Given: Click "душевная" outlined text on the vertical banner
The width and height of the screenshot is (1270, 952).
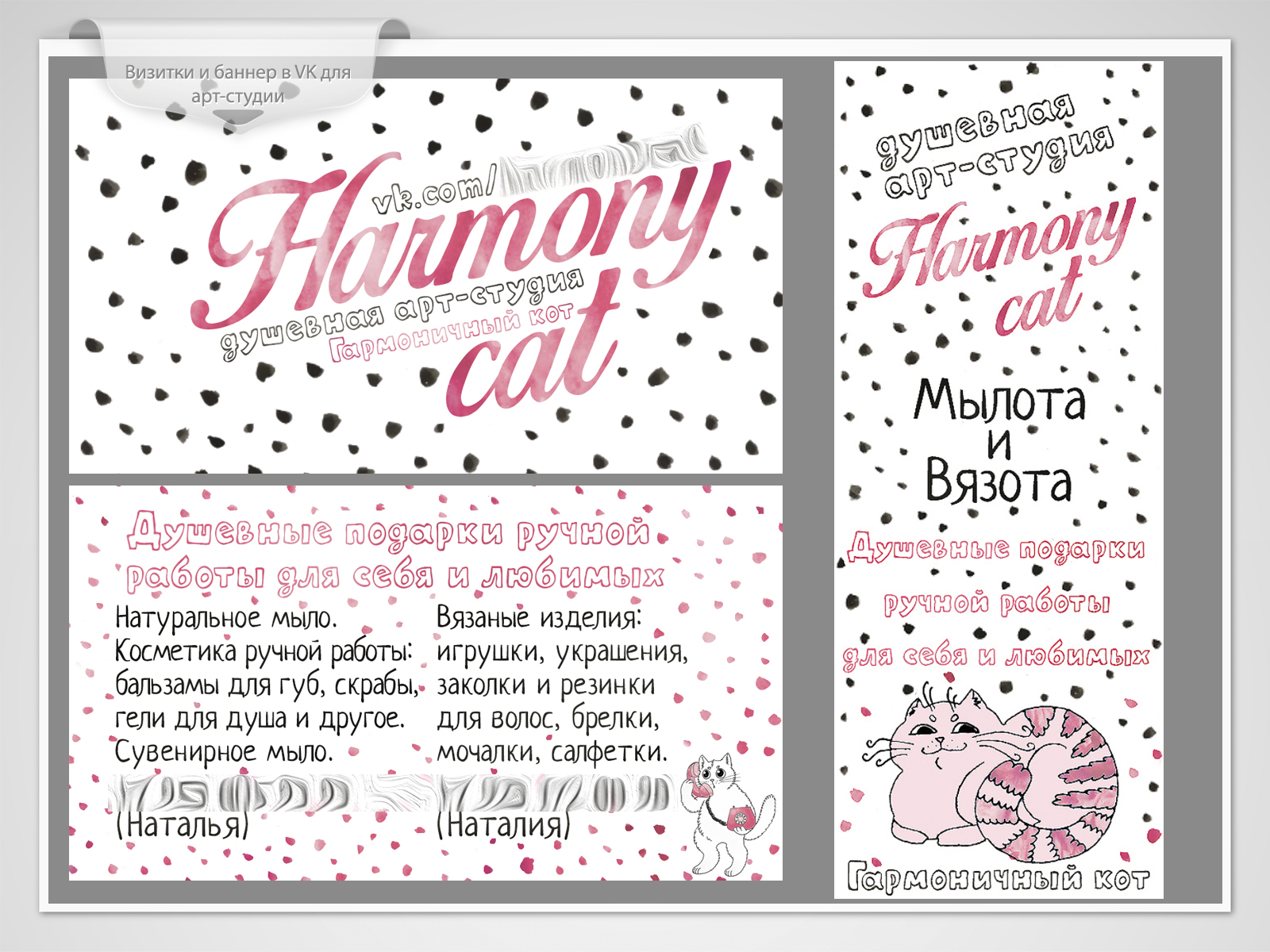Looking at the screenshot, I should click(x=976, y=129).
